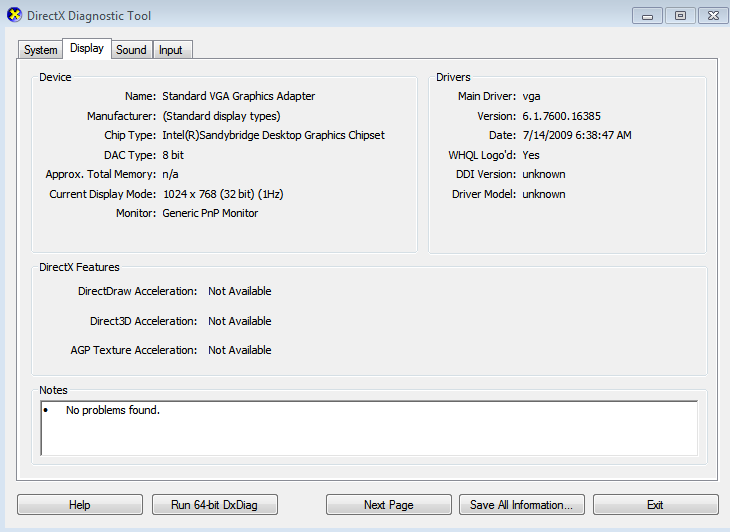
Task: Click '1024 x 768 (32 bit) (1Hz)' display mode
Action: pyautogui.click(x=223, y=194)
